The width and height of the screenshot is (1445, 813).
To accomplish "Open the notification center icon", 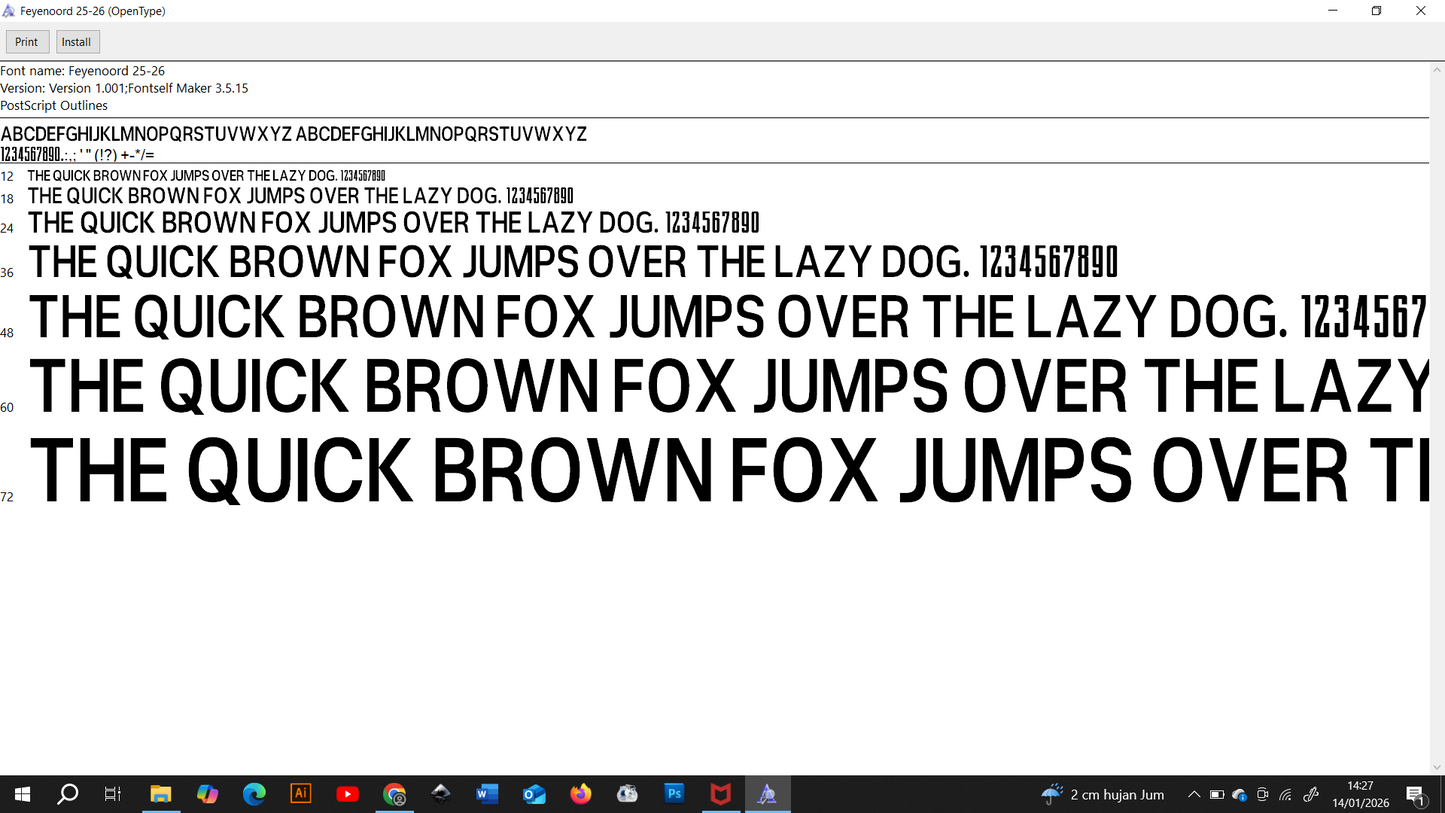I will click(1416, 795).
